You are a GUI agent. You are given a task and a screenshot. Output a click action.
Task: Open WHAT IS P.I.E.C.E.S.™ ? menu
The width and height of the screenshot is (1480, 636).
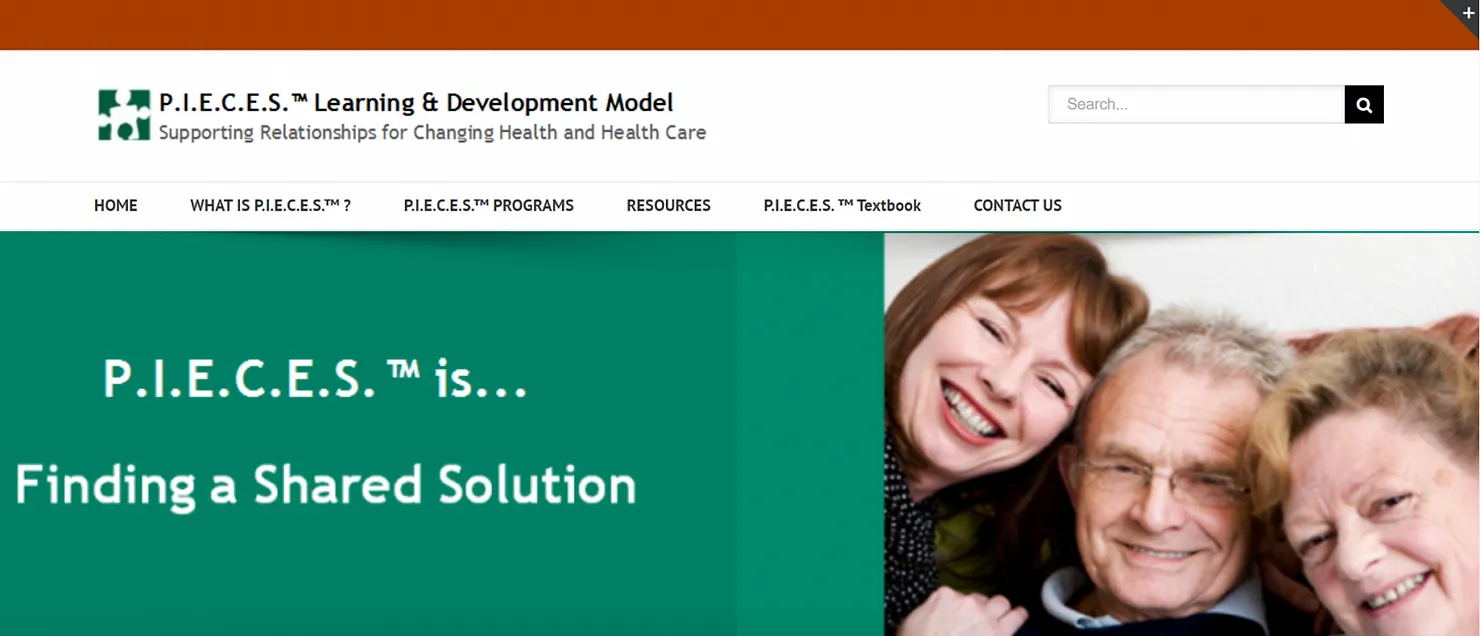click(x=271, y=205)
